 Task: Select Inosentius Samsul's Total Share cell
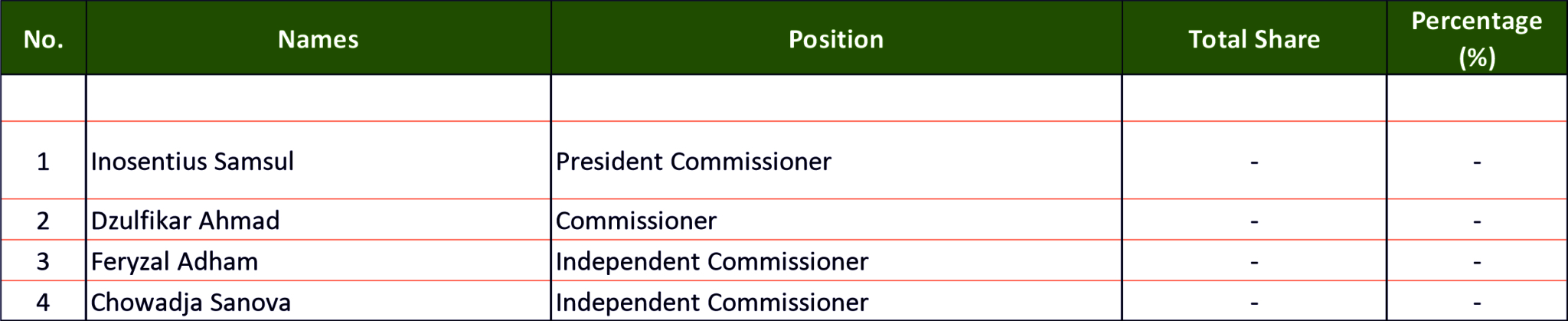pos(1253,162)
